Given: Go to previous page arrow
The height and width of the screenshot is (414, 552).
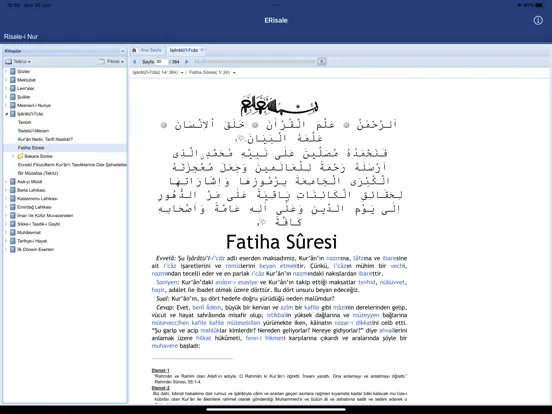Looking at the screenshot, I should click(x=134, y=62).
